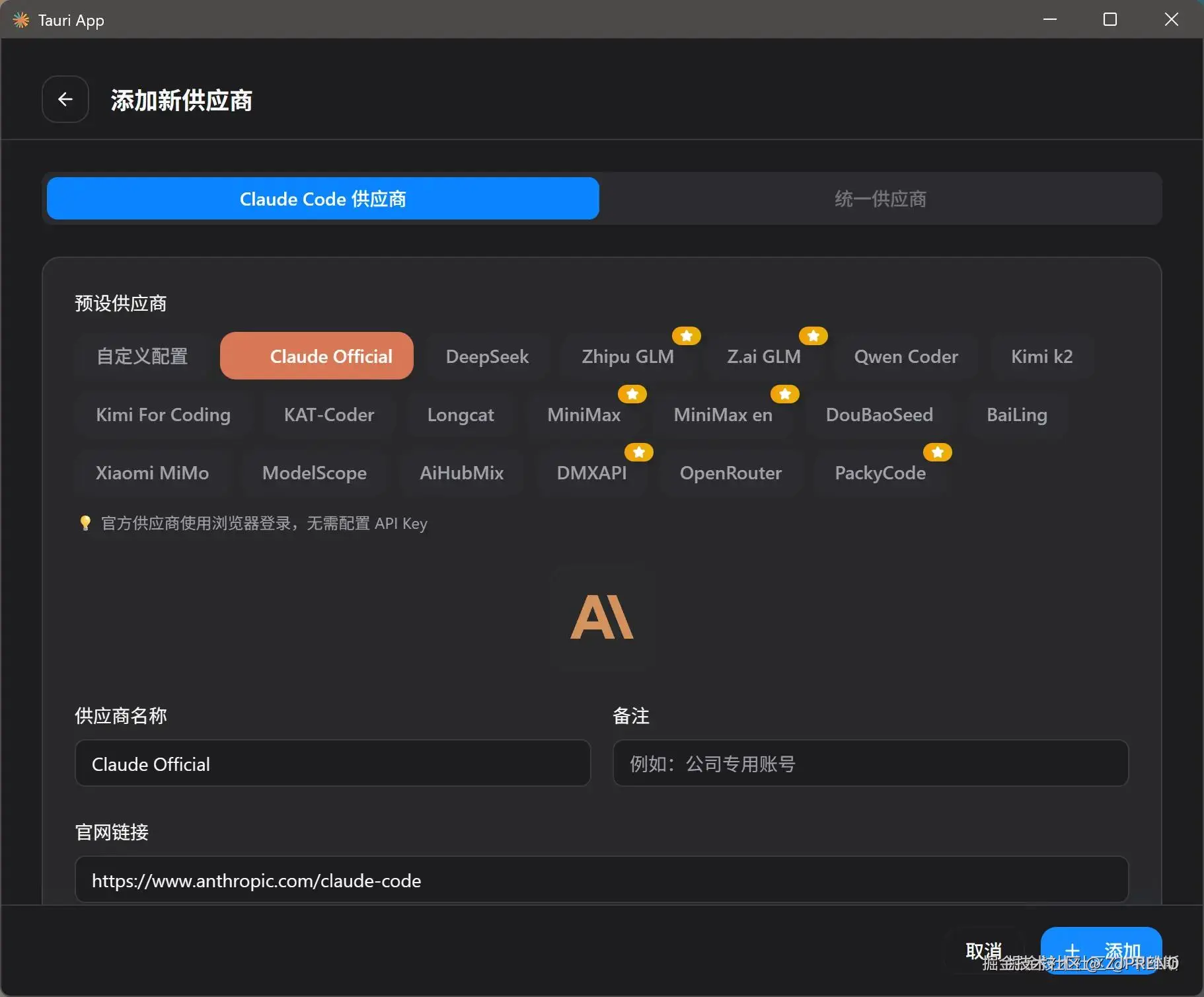Minimize the Tauri App window
This screenshot has height=997, width=1204.
(1050, 19)
